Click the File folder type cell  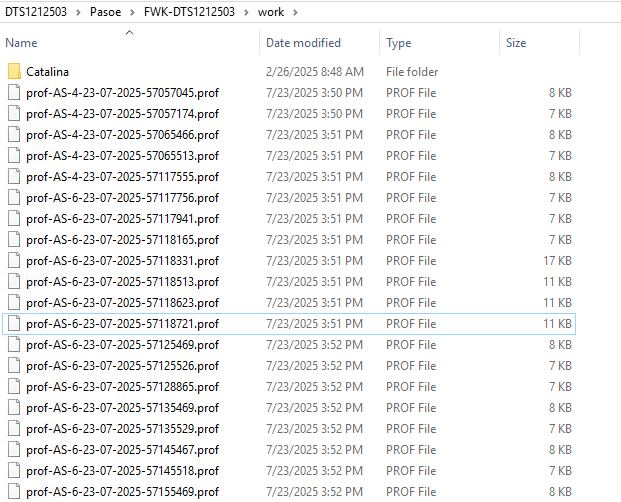coord(412,72)
